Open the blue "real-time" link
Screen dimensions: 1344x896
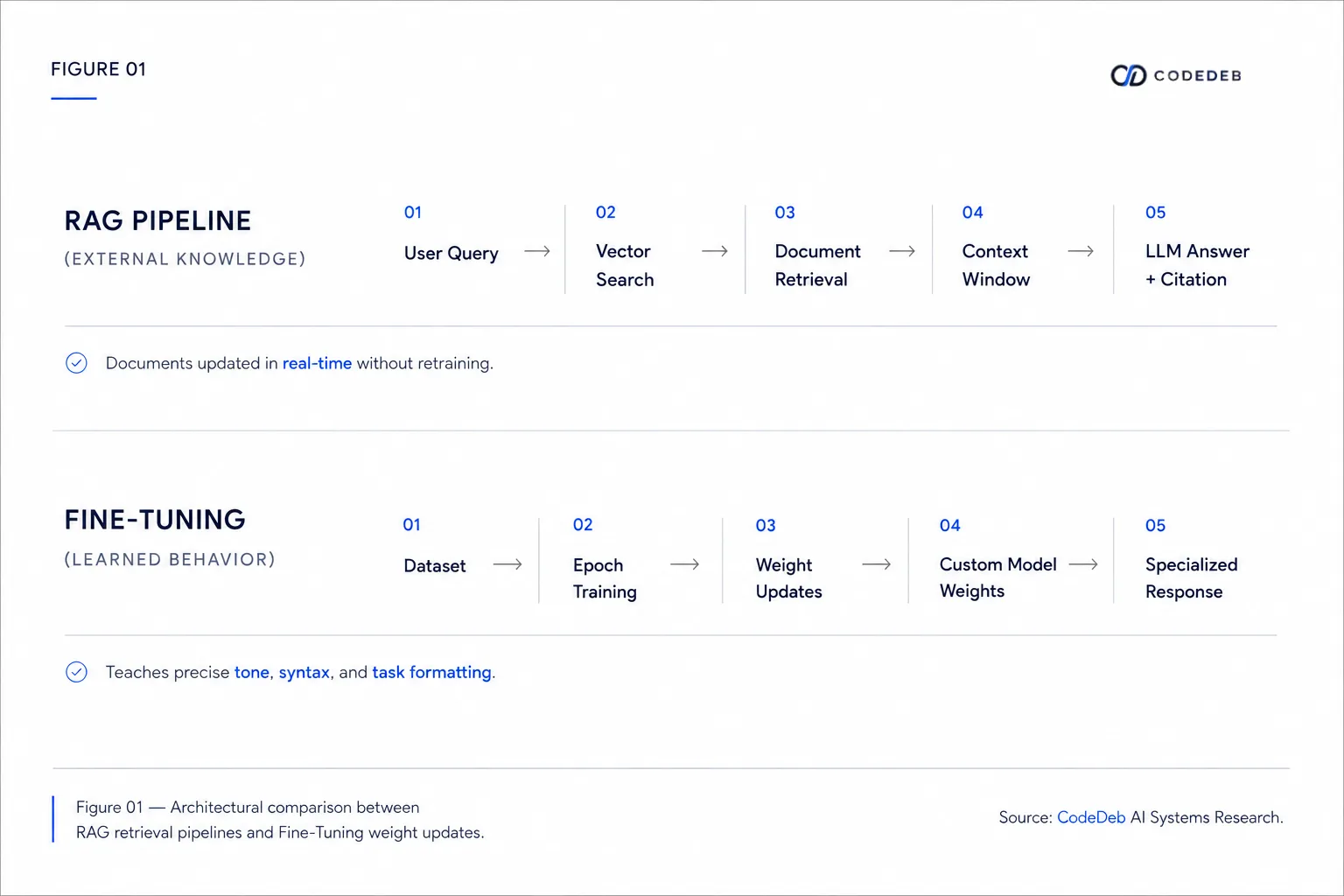(317, 363)
